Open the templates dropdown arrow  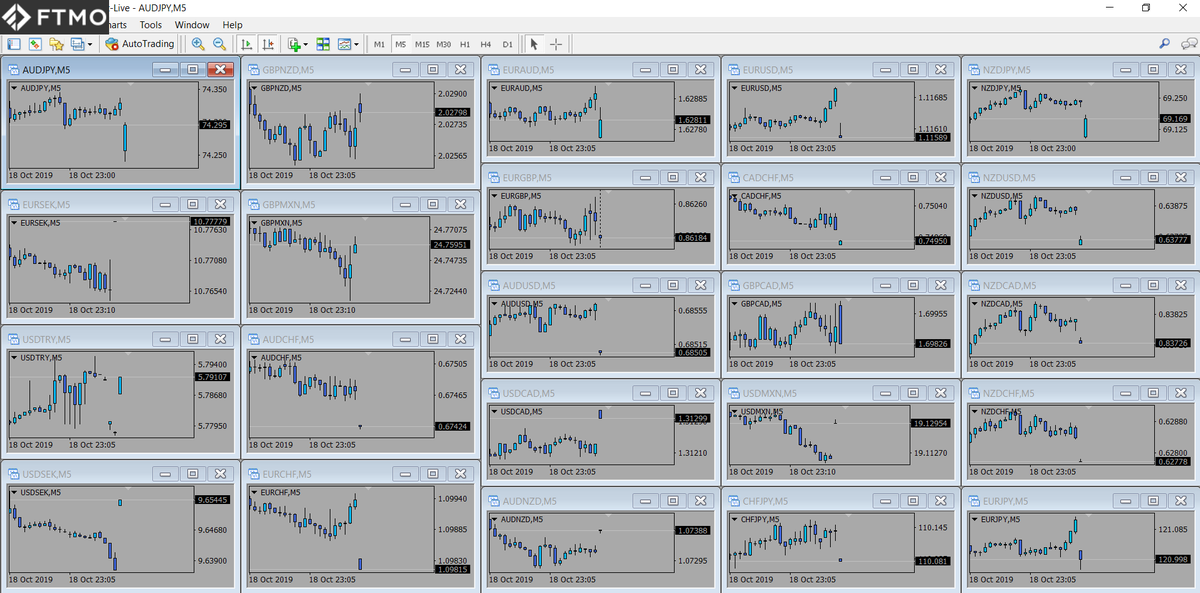(x=357, y=44)
